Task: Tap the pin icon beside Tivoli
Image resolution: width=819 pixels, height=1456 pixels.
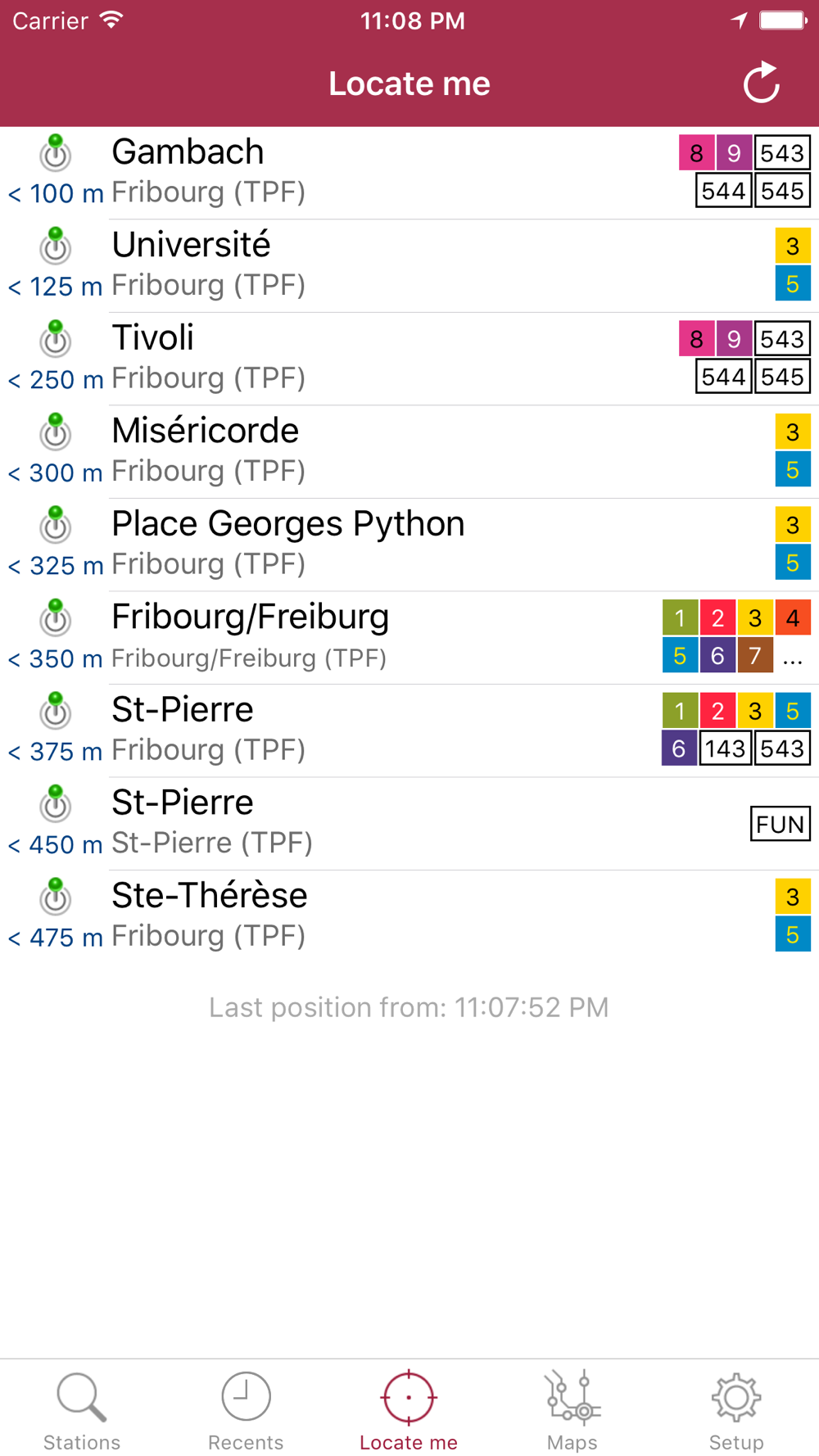Action: coord(56,338)
